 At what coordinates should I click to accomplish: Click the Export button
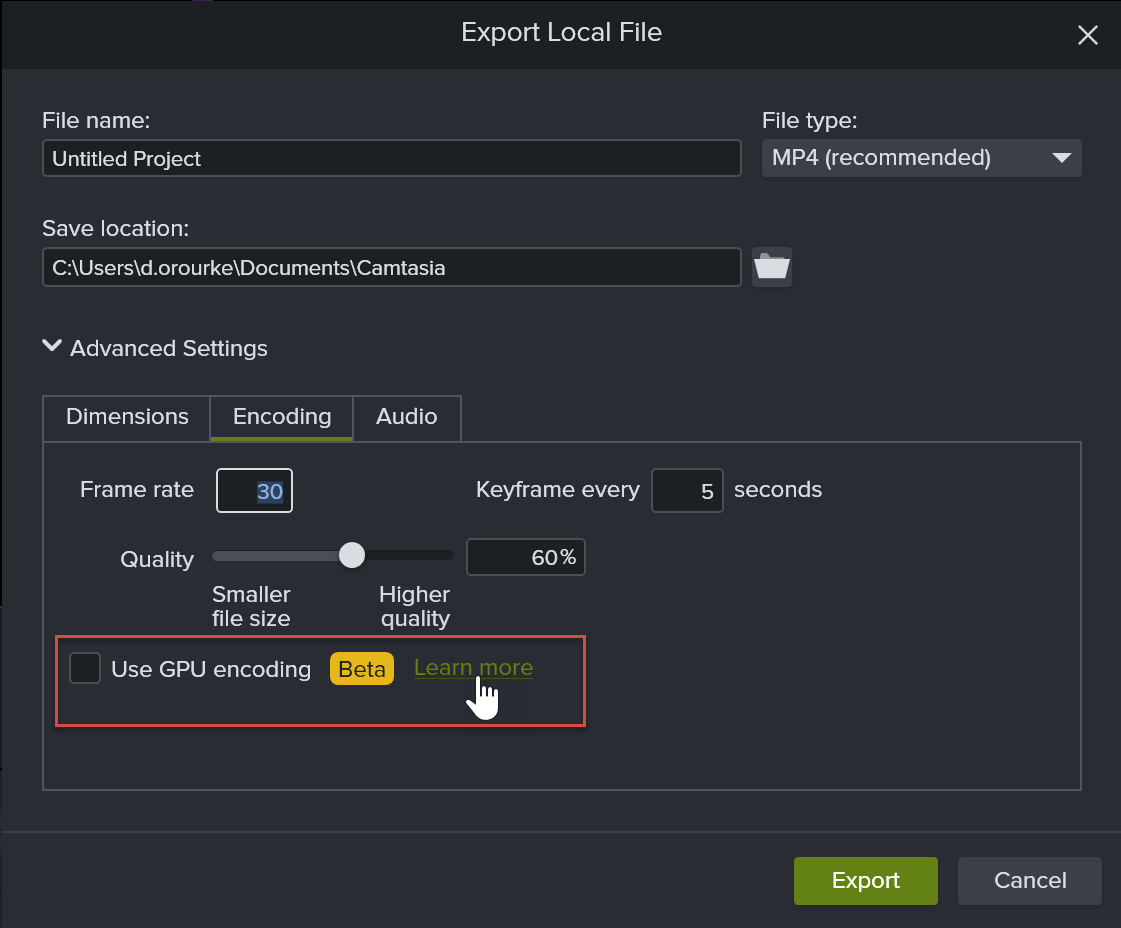pyautogui.click(x=865, y=880)
